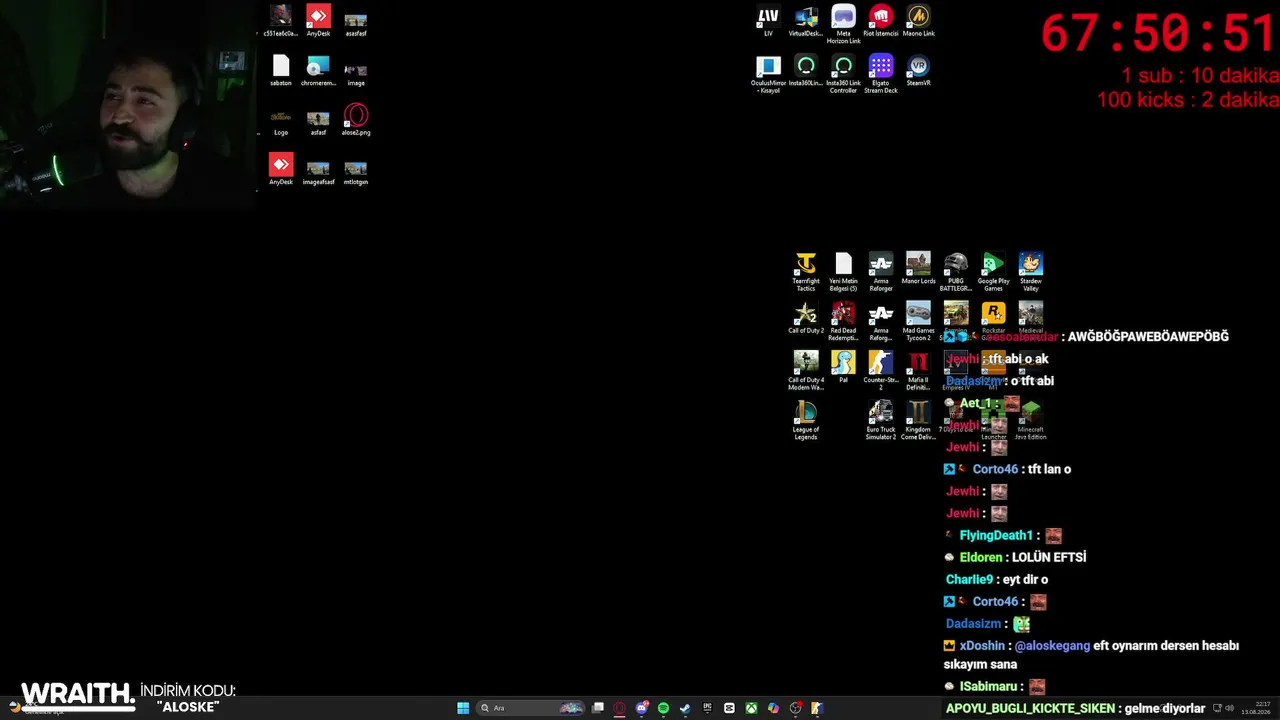Launch Call of Duty 2
Image resolution: width=1280 pixels, height=720 pixels.
click(806, 317)
